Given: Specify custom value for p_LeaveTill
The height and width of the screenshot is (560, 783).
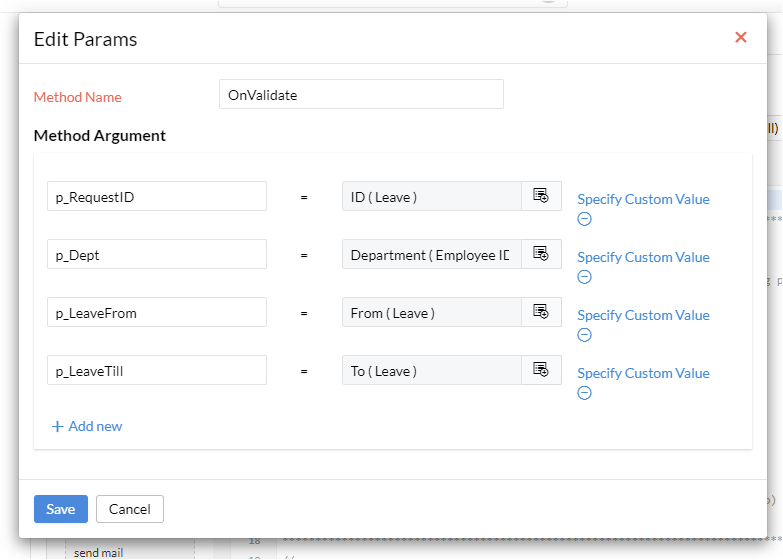Looking at the screenshot, I should coord(643,373).
